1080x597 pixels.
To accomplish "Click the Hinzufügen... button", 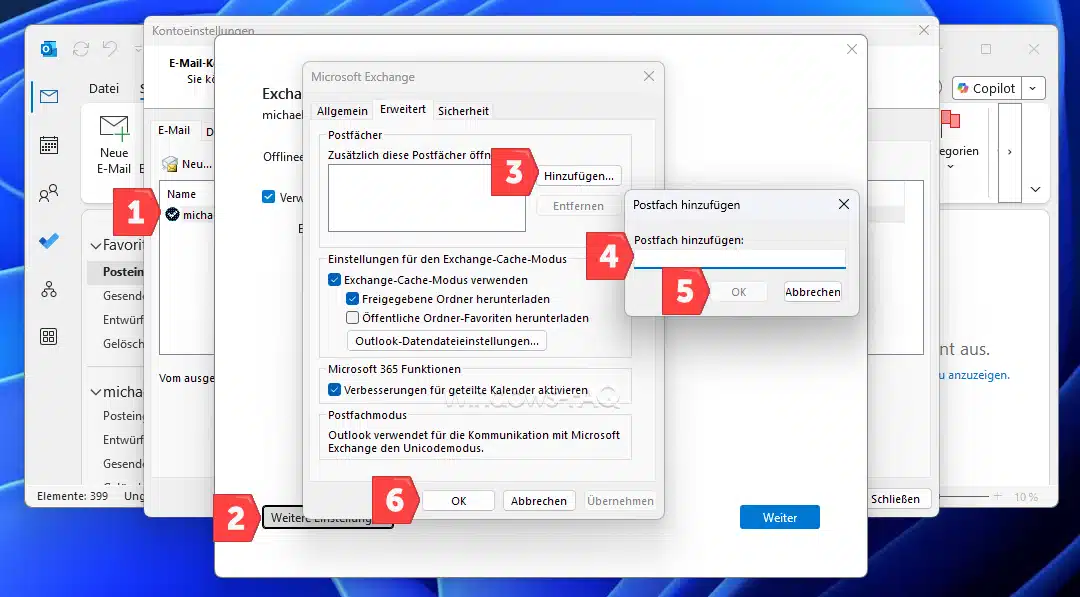I will [579, 176].
